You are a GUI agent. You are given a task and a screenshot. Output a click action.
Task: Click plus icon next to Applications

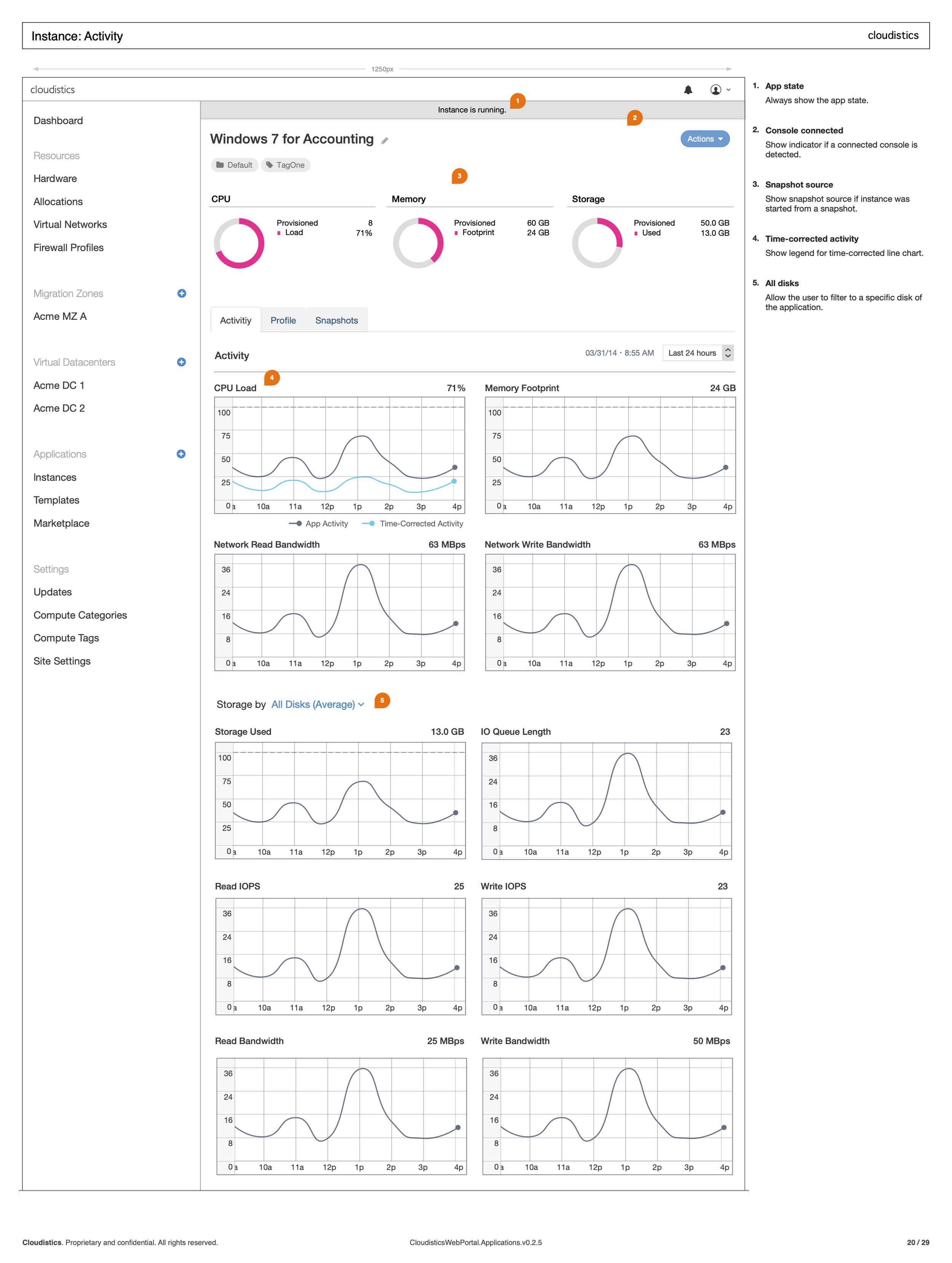[181, 454]
